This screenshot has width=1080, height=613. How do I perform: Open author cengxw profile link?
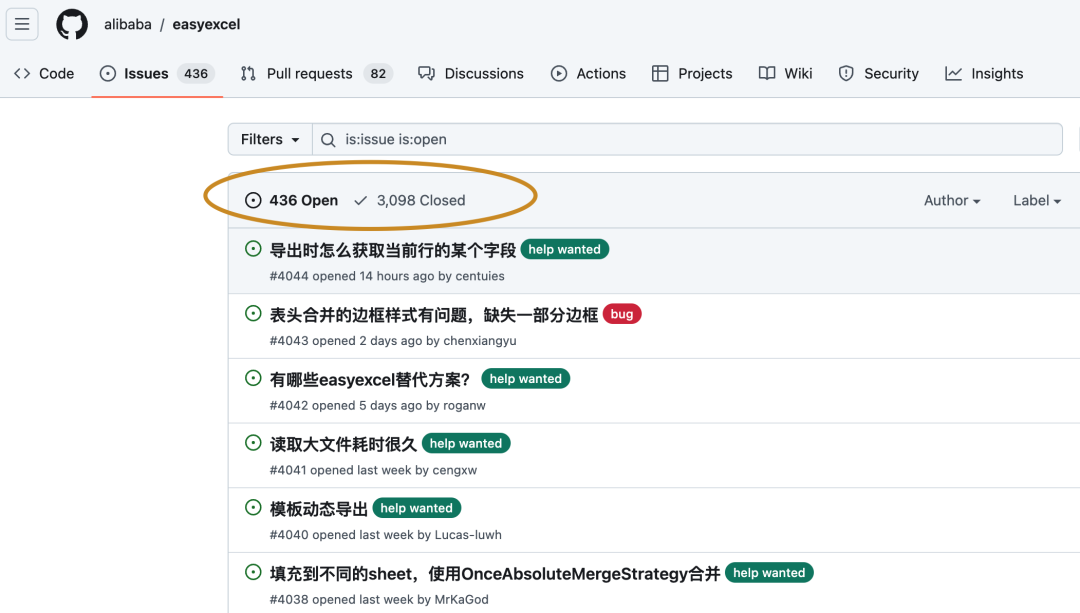(455, 470)
